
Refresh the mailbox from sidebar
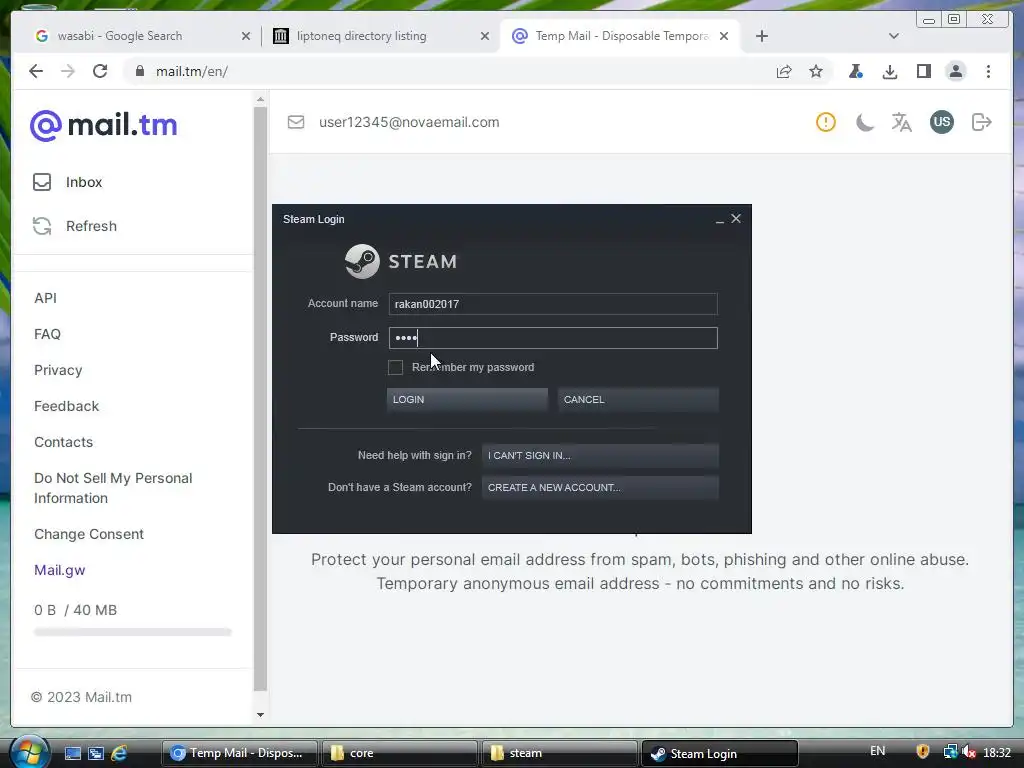click(91, 226)
